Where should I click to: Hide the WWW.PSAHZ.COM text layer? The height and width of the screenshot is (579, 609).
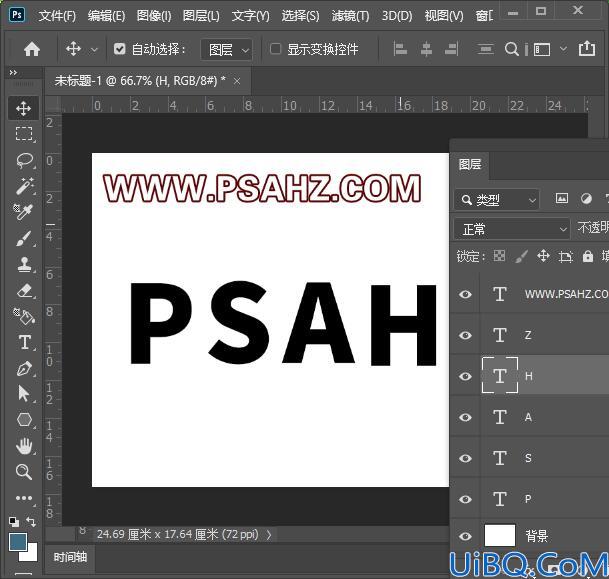[465, 294]
